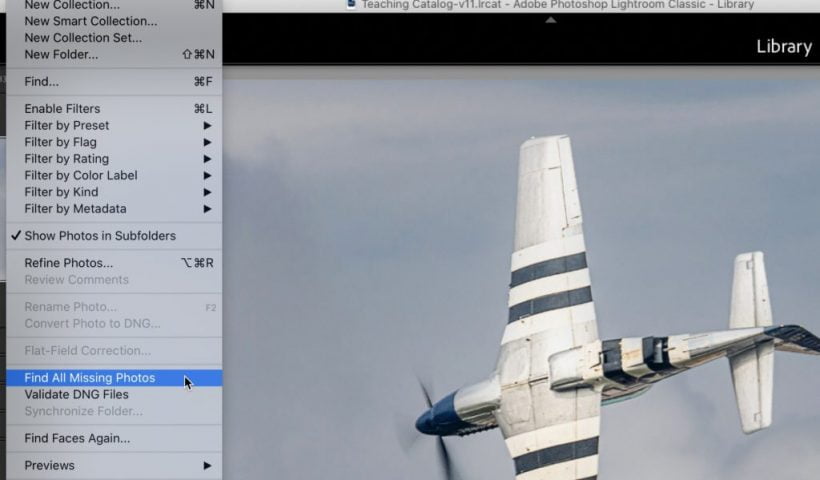Expand Filter by Rating submenu
The image size is (820, 480).
point(66,159)
